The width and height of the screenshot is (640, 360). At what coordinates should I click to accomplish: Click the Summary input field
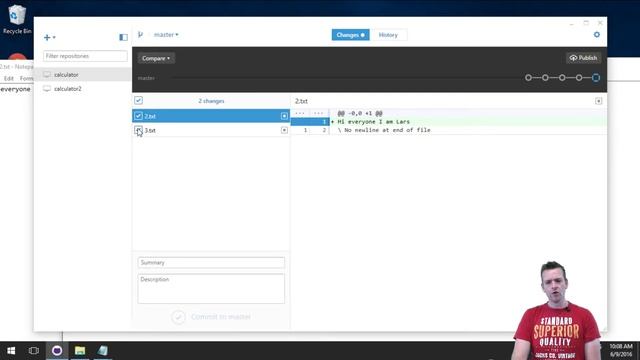pyautogui.click(x=211, y=262)
